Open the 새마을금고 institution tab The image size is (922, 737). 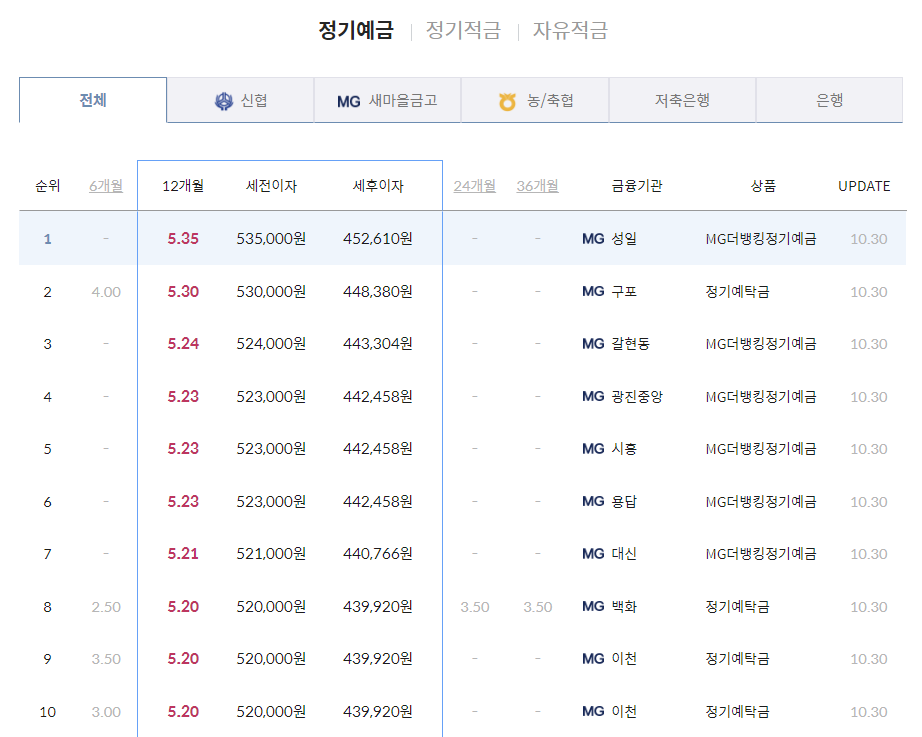(387, 100)
